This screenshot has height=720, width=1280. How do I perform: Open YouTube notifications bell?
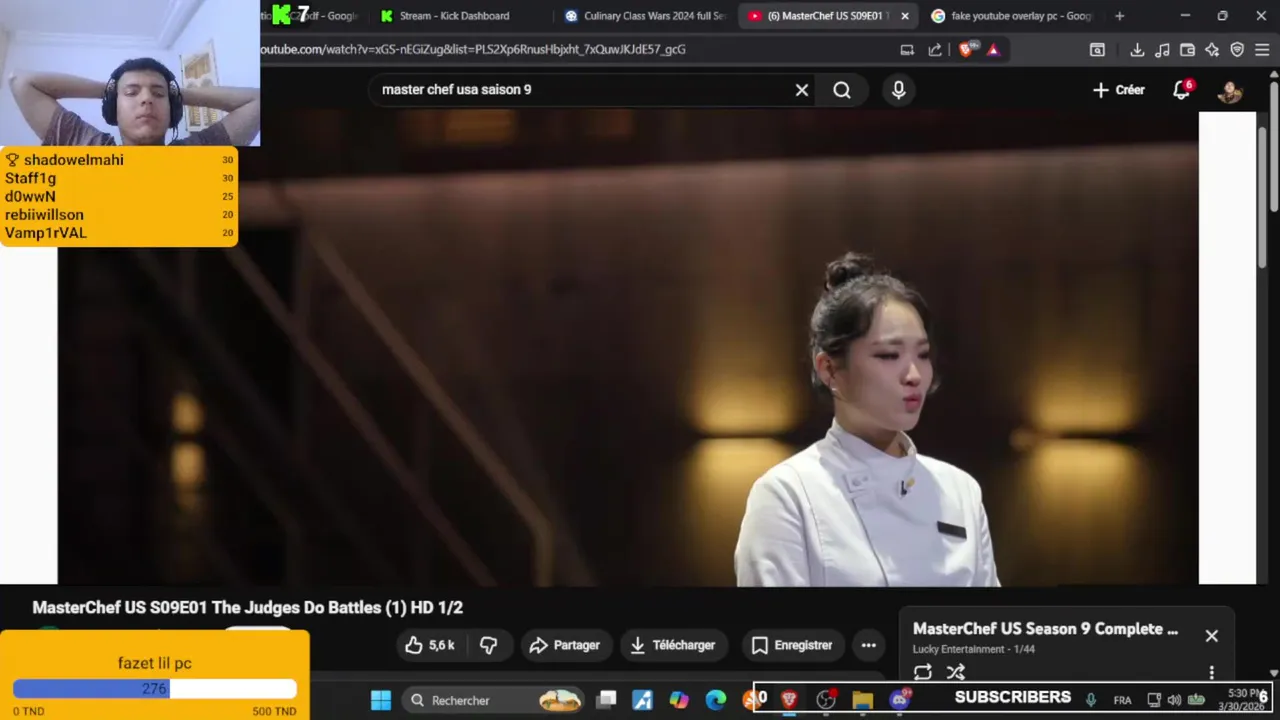[1181, 90]
